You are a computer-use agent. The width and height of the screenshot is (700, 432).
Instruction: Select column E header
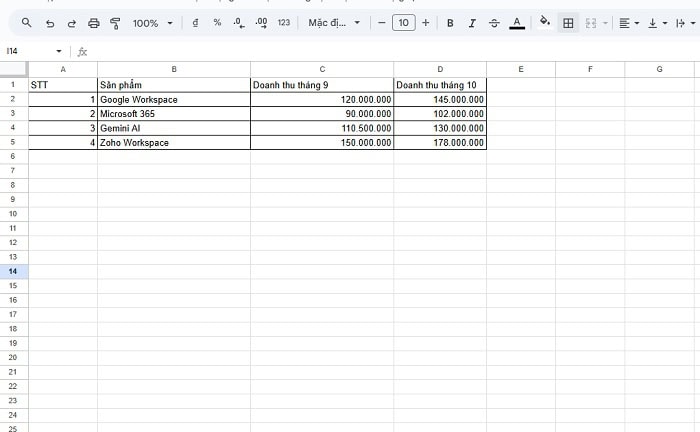521,69
